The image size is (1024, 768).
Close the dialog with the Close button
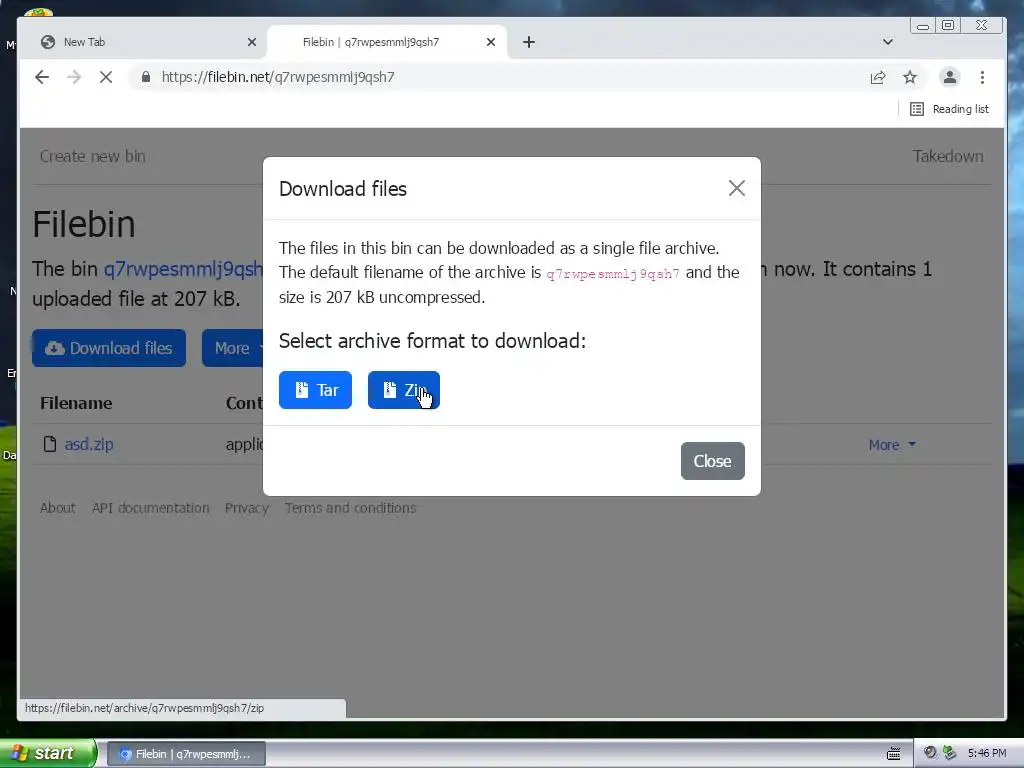[712, 461]
